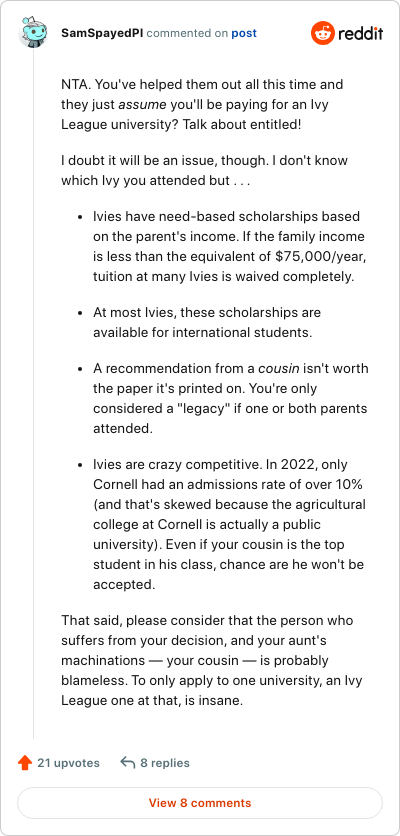Upvote the comment with the orange arrow
The width and height of the screenshot is (400, 836).
(x=25, y=763)
